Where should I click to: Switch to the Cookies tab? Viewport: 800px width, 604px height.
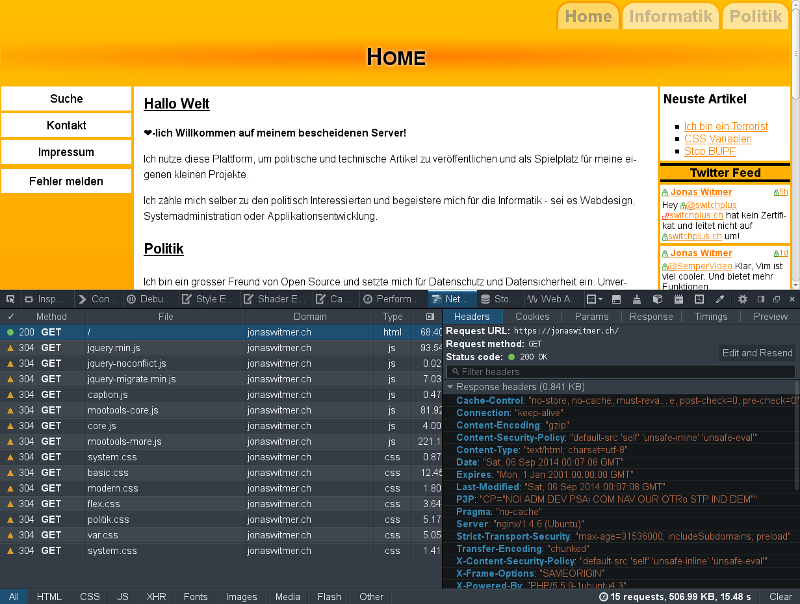coord(533,316)
